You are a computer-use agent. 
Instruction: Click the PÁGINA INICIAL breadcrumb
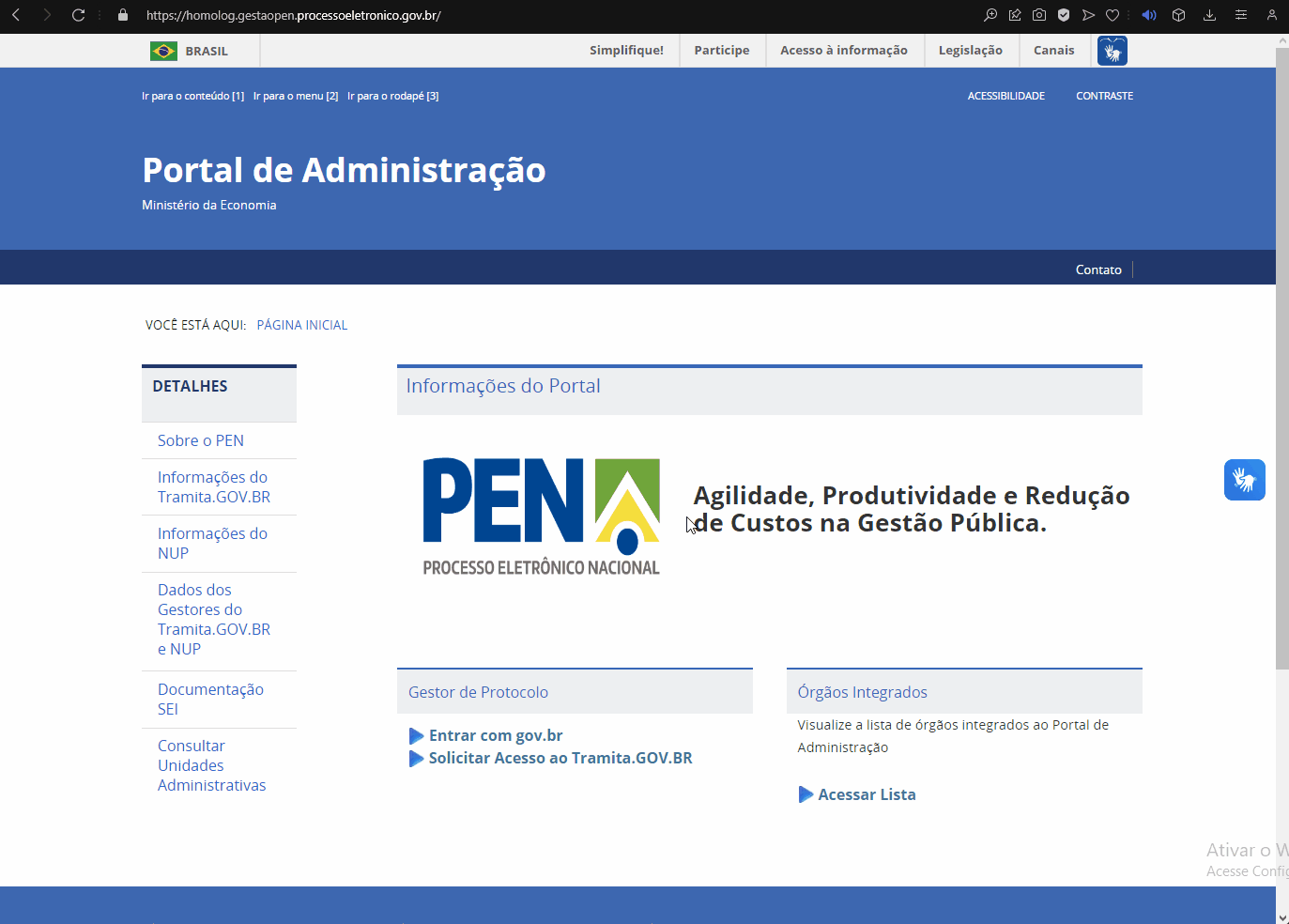pos(302,325)
